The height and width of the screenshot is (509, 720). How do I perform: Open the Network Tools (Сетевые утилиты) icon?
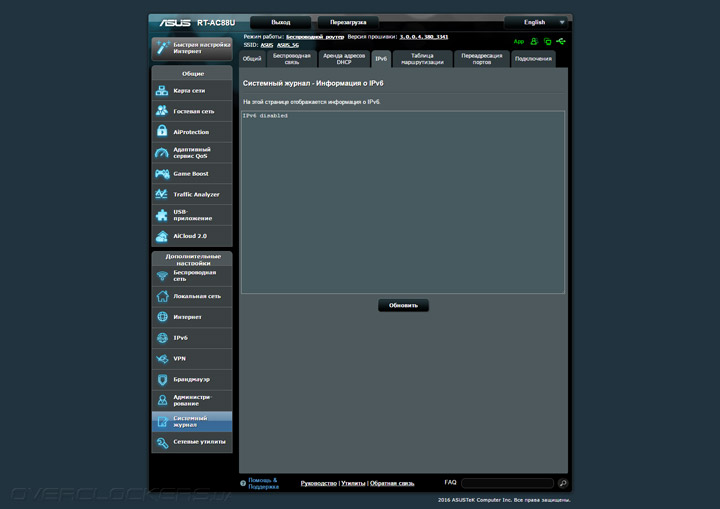click(x=162, y=442)
